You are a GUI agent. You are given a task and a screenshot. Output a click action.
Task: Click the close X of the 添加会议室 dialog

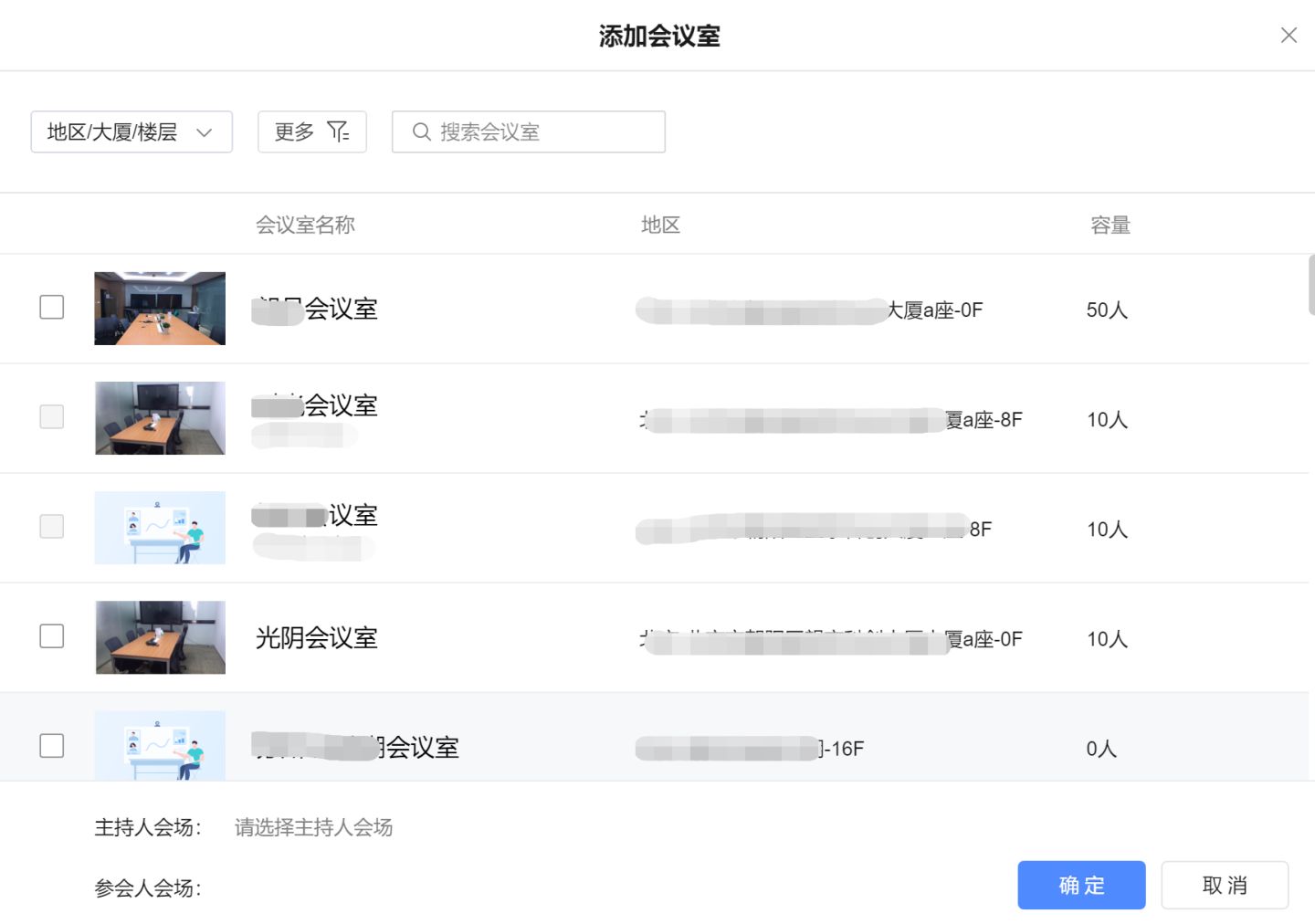point(1288,35)
